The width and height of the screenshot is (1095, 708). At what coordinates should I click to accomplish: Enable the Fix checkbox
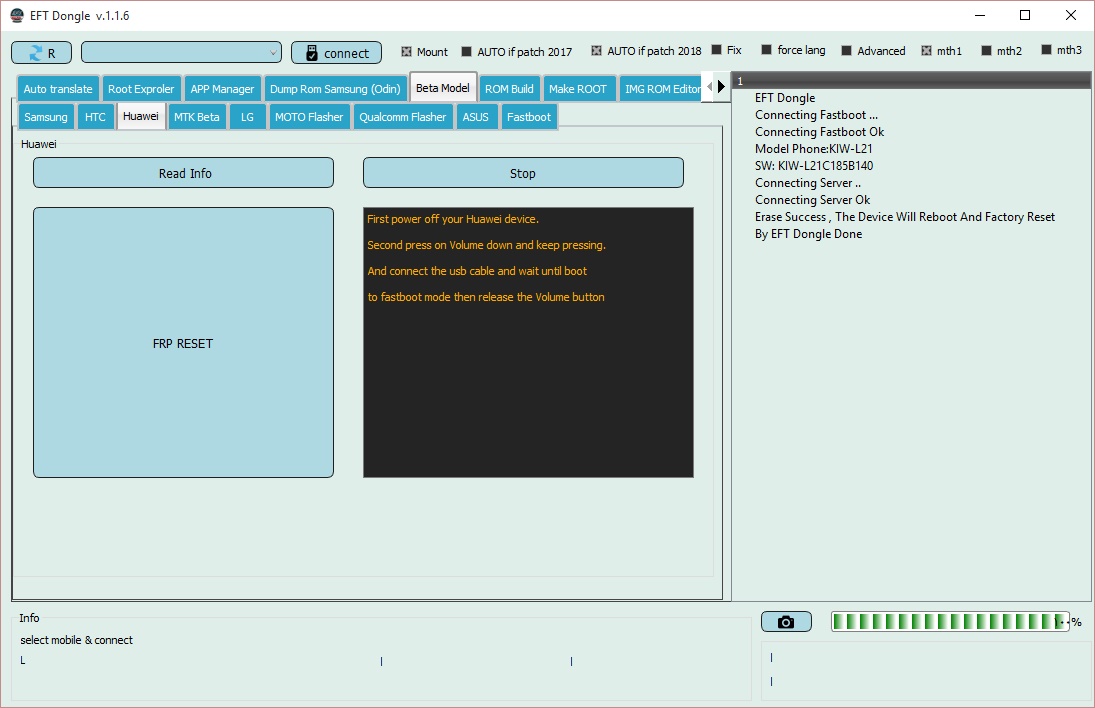[716, 50]
